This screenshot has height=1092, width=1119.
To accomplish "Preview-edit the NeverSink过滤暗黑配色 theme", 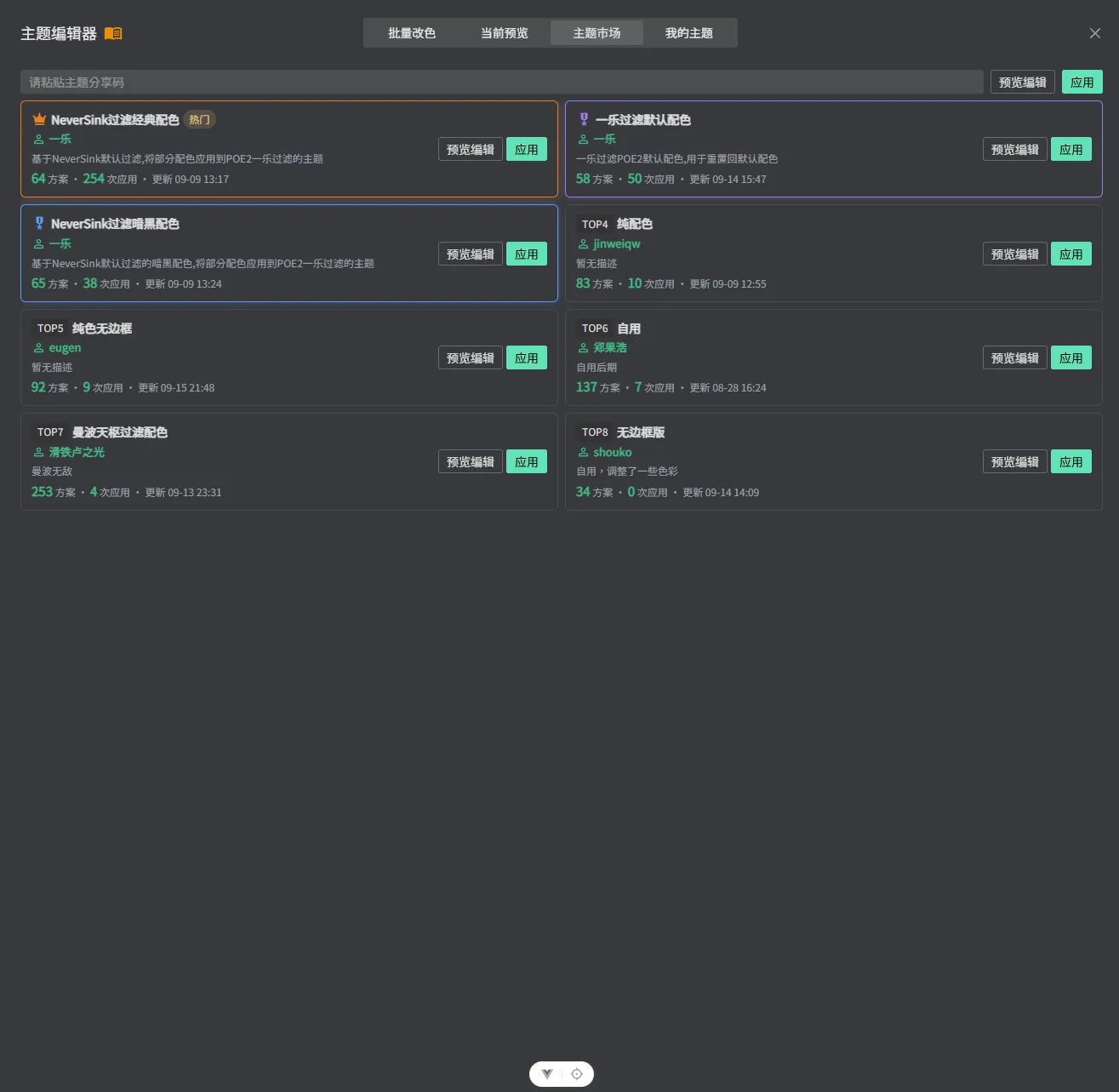I will 471,254.
